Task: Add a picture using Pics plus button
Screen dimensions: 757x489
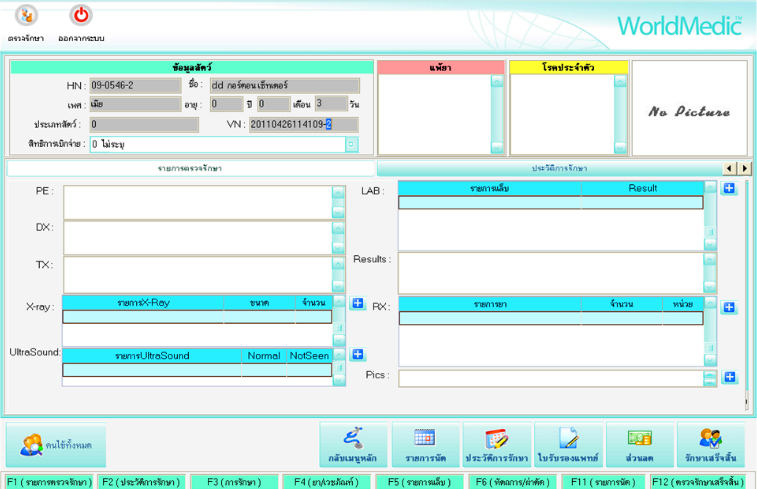Action: tap(729, 377)
